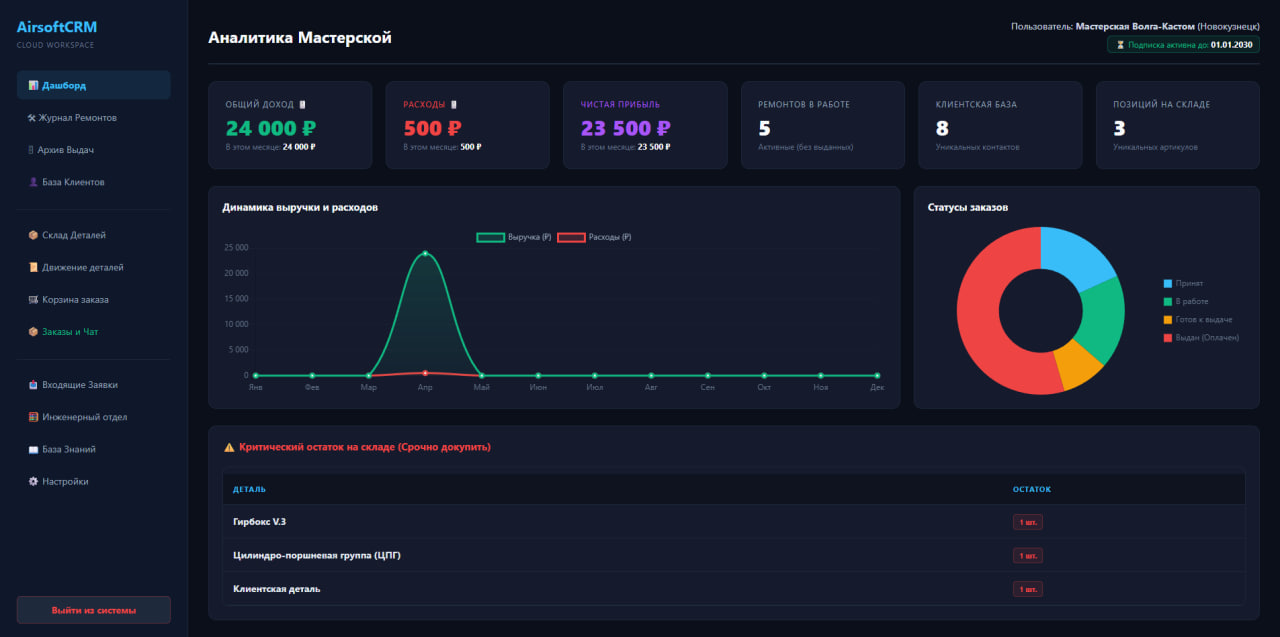1280x637 pixels.
Task: Click the Дашборд bar chart icon
Action: click(x=33, y=86)
